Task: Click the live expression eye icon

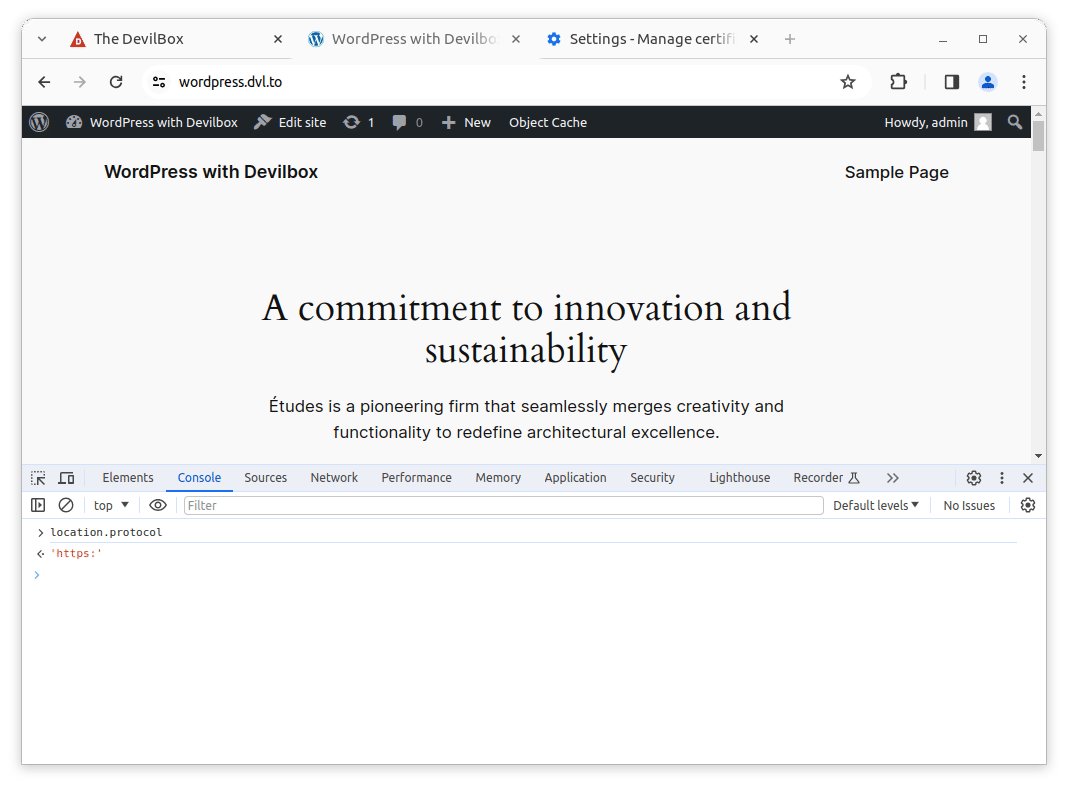Action: (x=158, y=505)
